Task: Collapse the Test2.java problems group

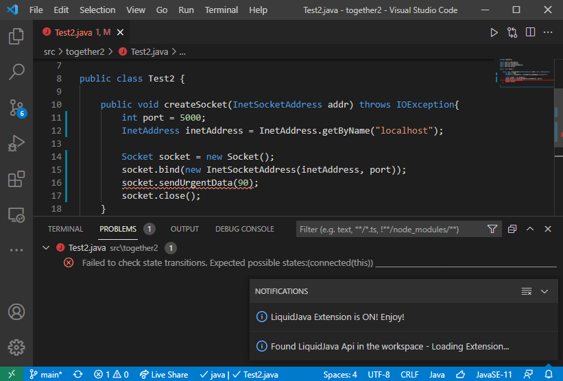Action: pyautogui.click(x=46, y=248)
